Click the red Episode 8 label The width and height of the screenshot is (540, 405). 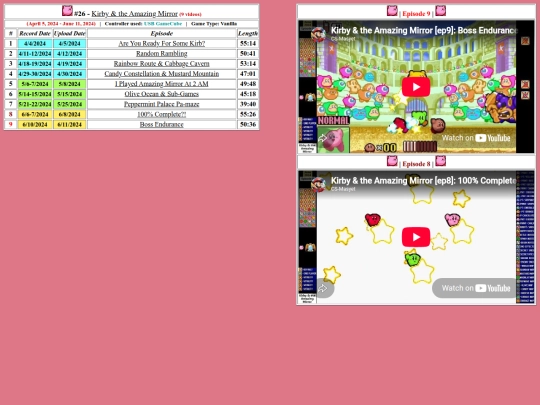[x=416, y=164]
